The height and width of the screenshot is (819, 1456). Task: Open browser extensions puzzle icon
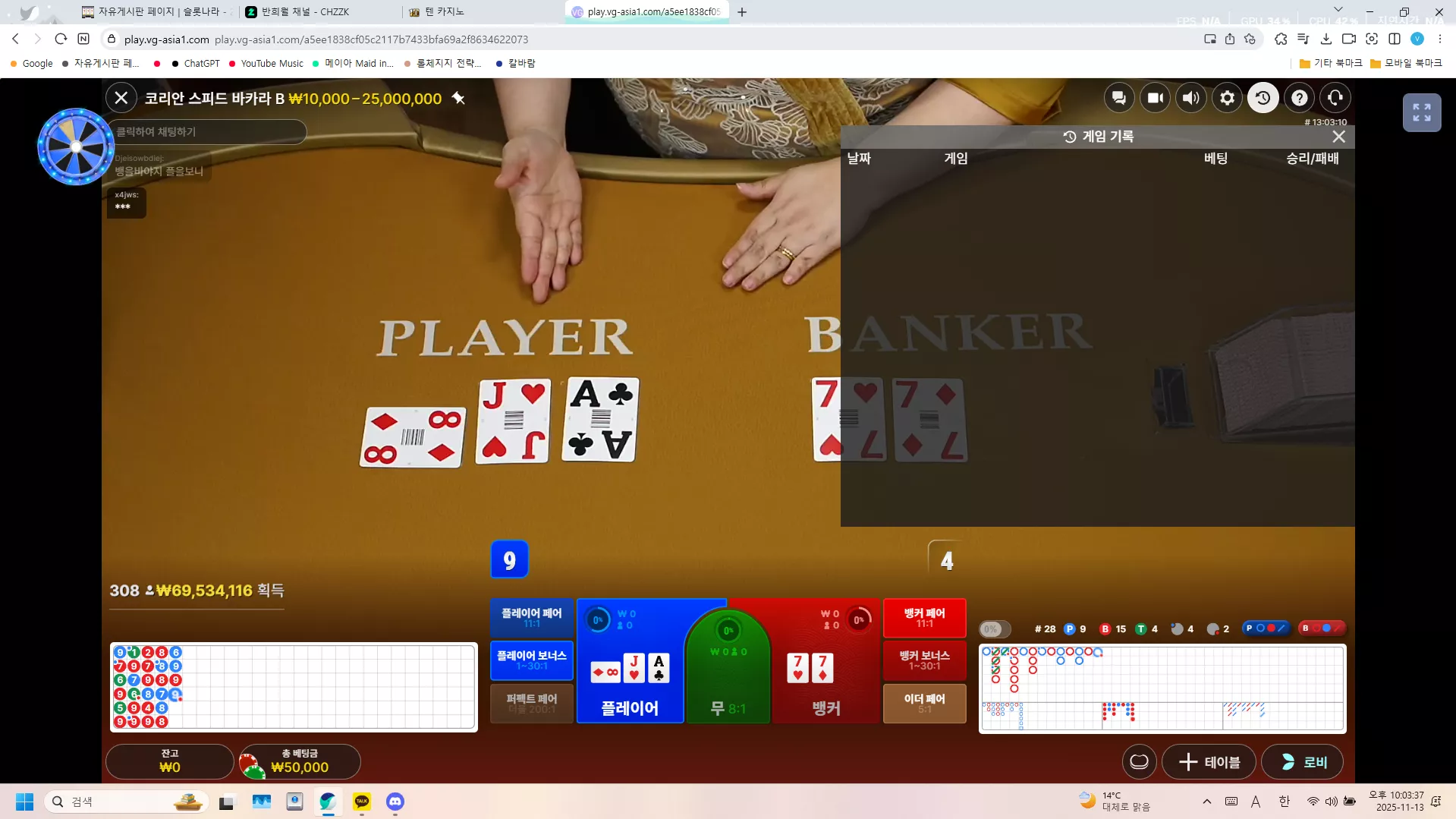[x=1281, y=39]
